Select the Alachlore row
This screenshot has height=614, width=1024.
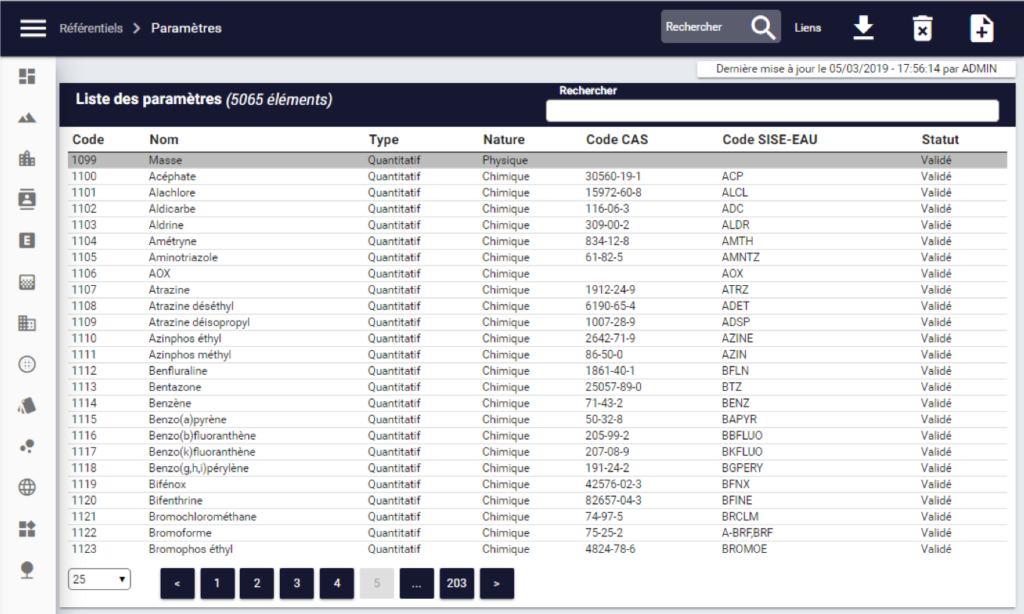point(537,193)
